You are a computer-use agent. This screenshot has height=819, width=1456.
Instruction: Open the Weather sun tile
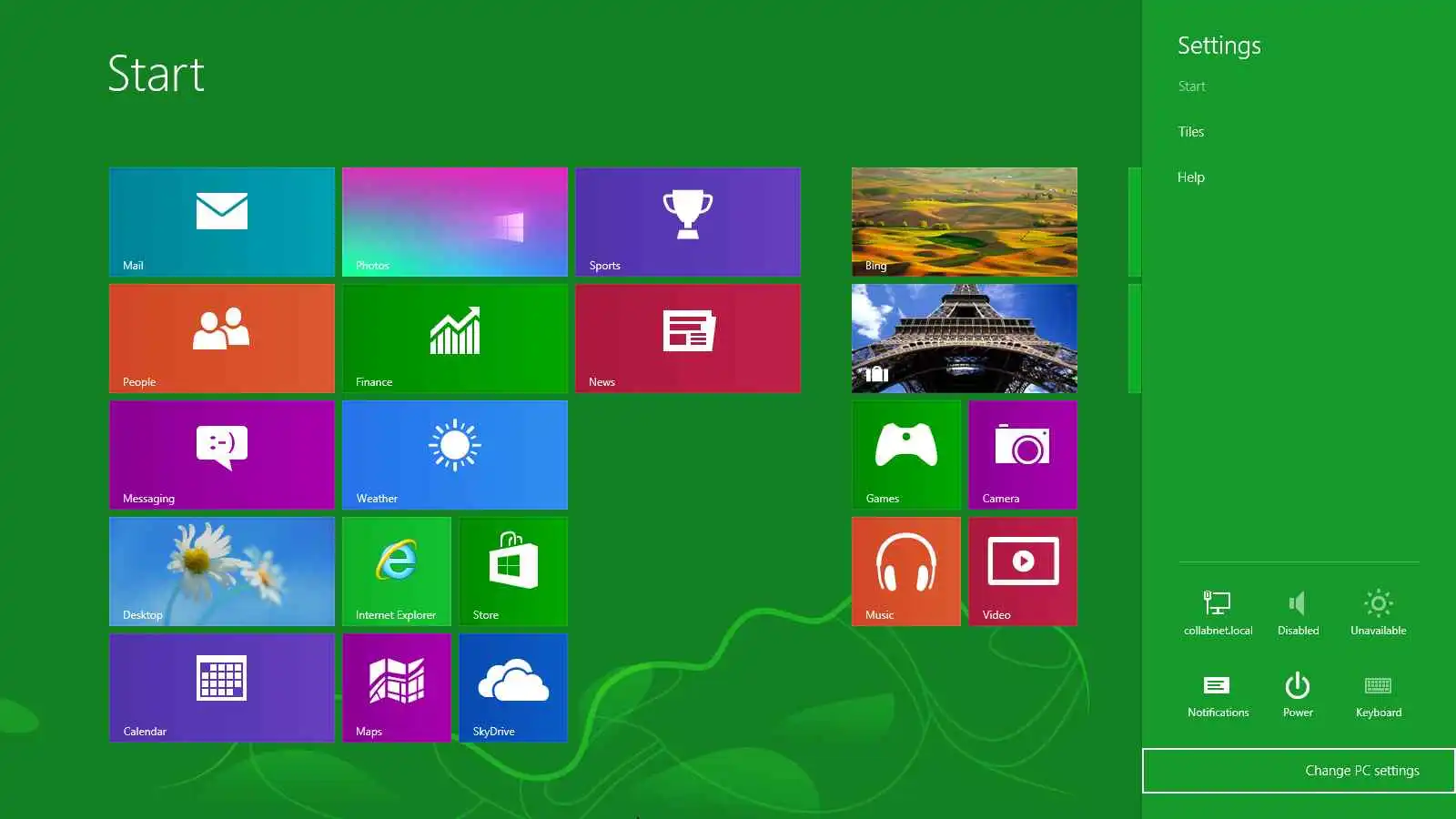click(455, 455)
